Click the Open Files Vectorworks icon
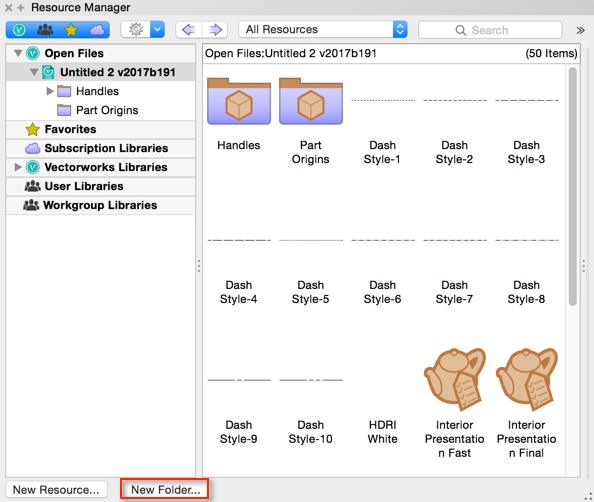 coord(33,53)
